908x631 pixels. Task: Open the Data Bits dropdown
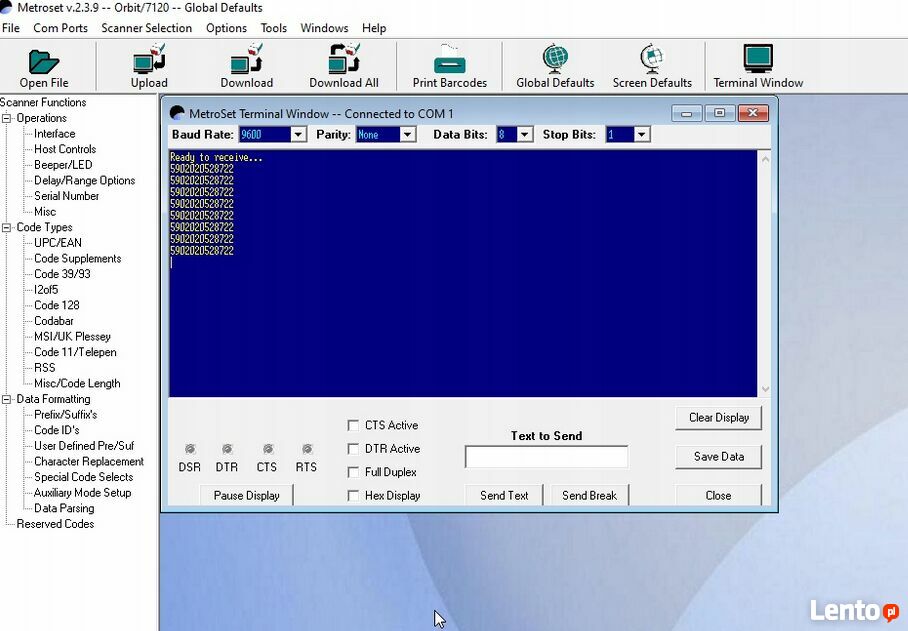point(525,135)
